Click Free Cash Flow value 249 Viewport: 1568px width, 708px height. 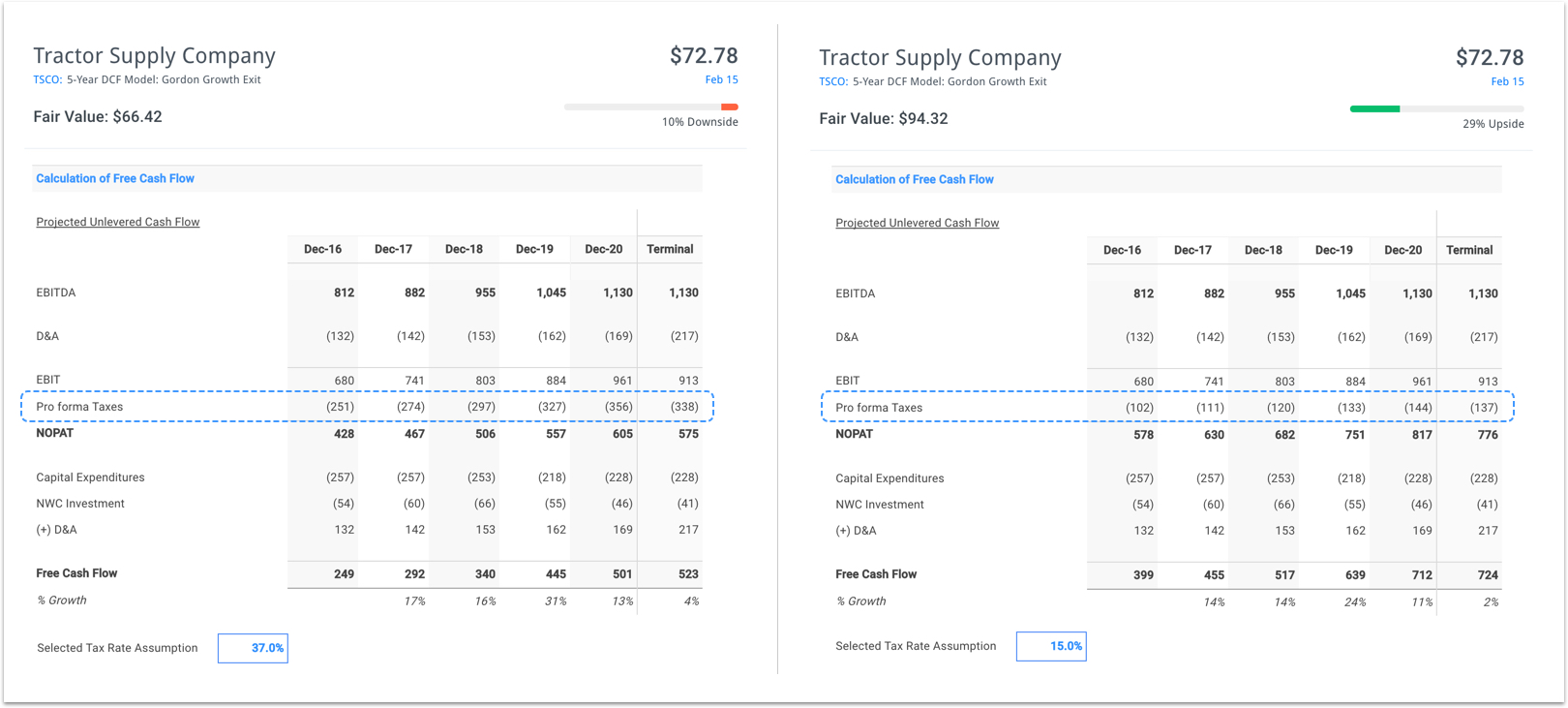tap(344, 574)
